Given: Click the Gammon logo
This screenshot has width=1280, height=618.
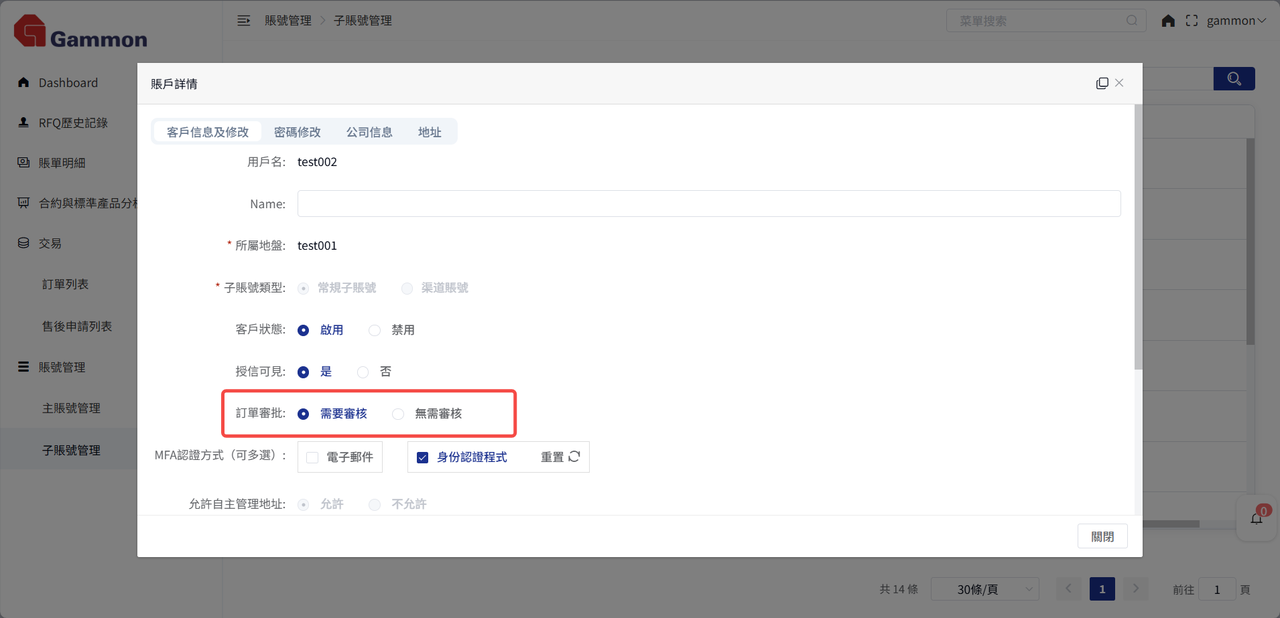Looking at the screenshot, I should tap(80, 32).
